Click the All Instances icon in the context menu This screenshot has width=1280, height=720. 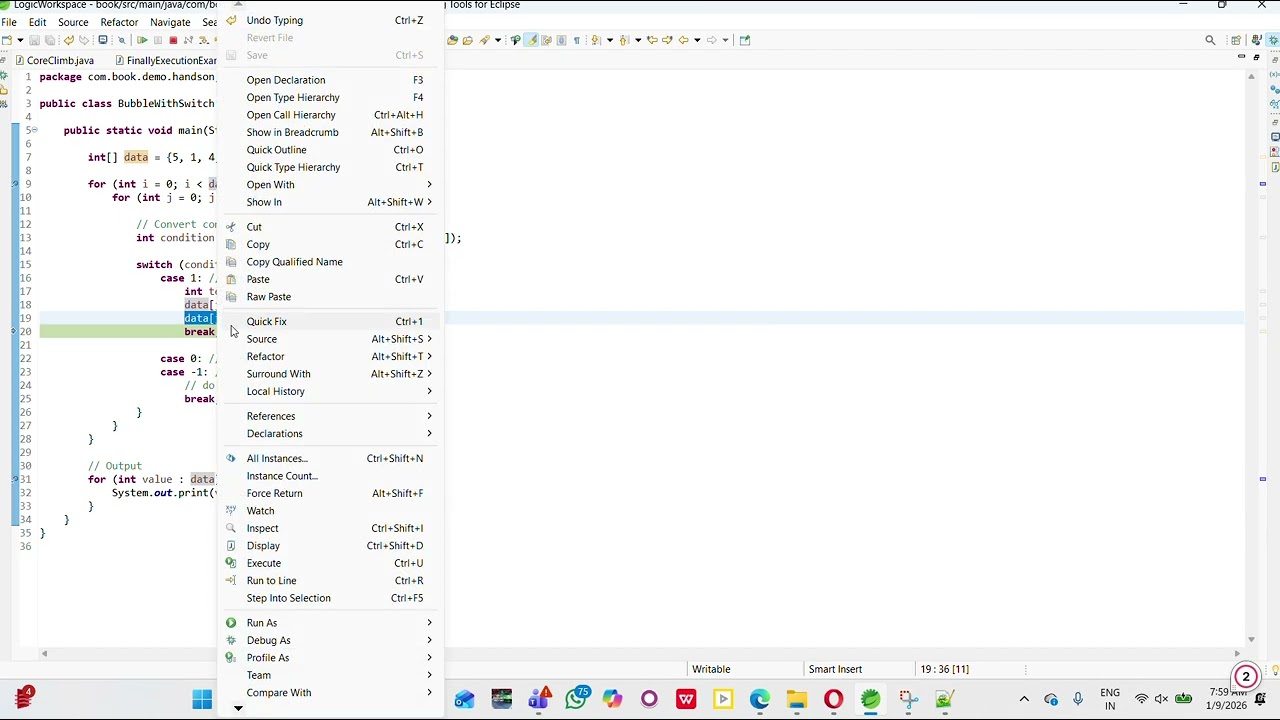[231, 458]
